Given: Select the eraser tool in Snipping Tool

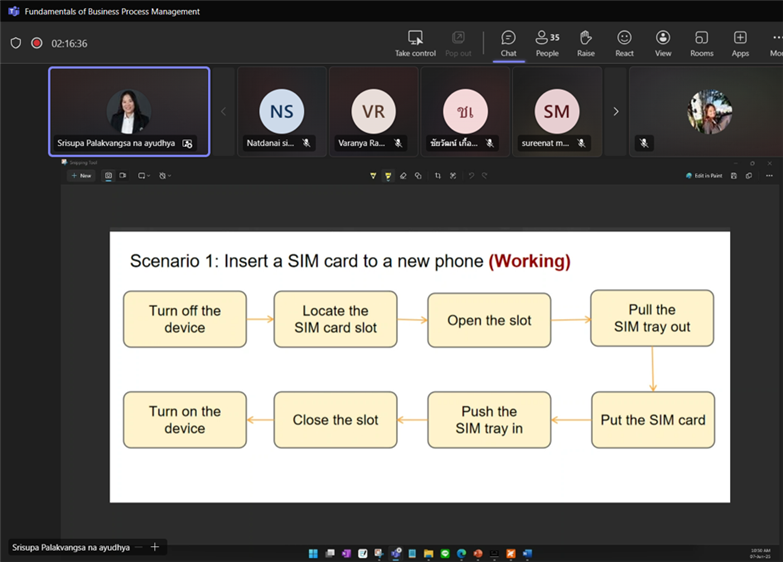Looking at the screenshot, I should point(403,176).
